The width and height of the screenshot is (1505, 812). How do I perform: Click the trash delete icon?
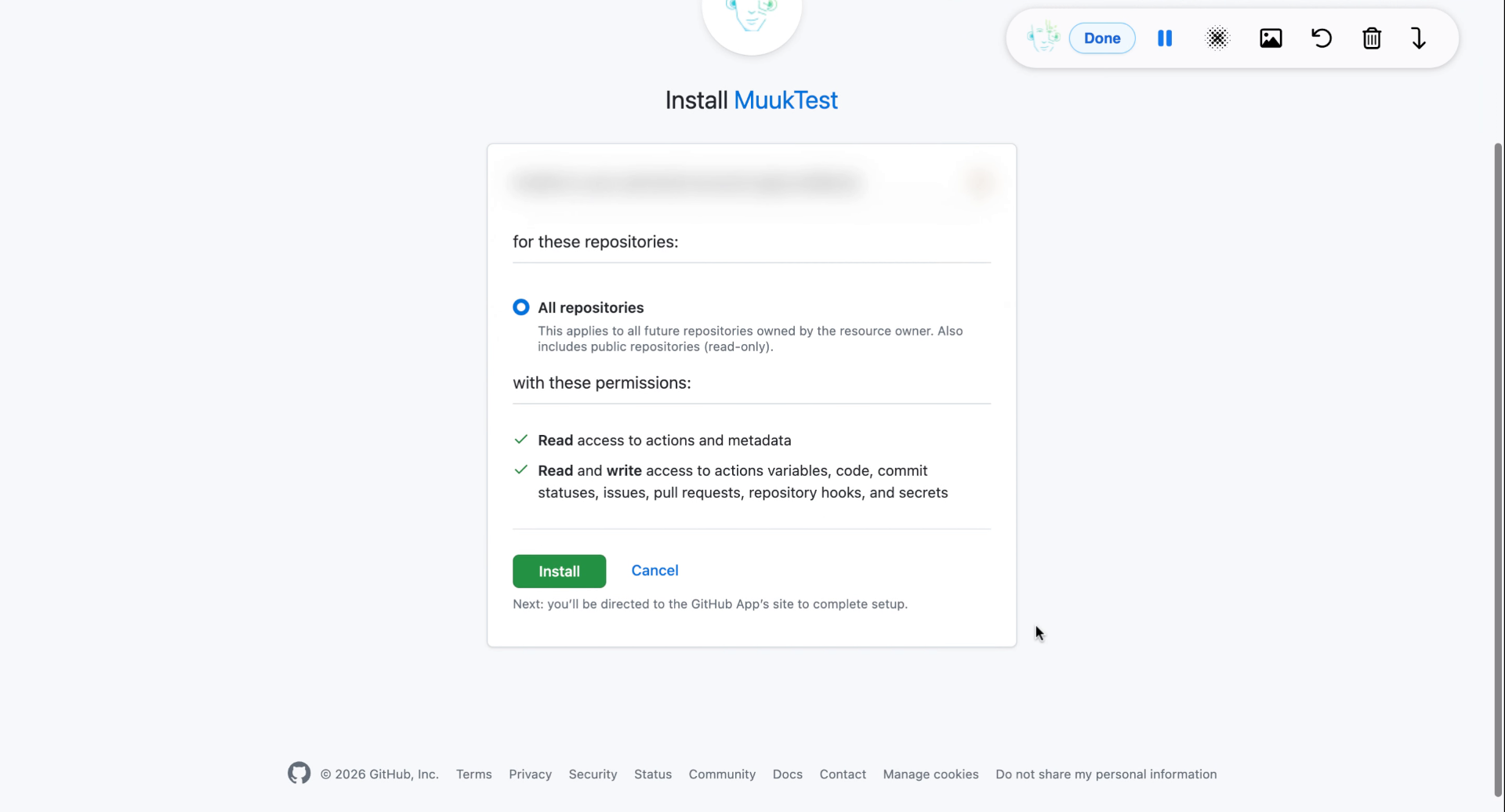(x=1372, y=38)
